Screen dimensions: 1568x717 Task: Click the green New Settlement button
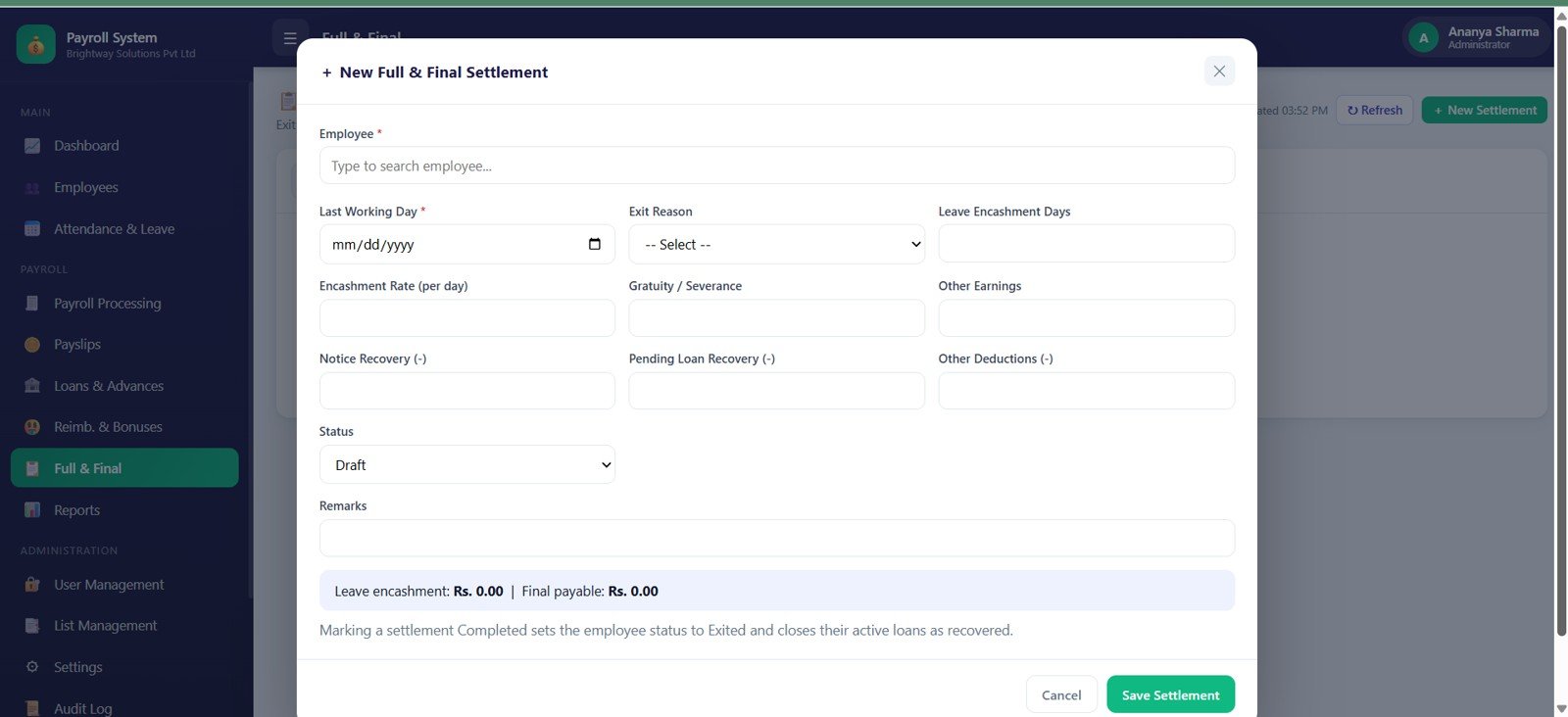click(1485, 110)
